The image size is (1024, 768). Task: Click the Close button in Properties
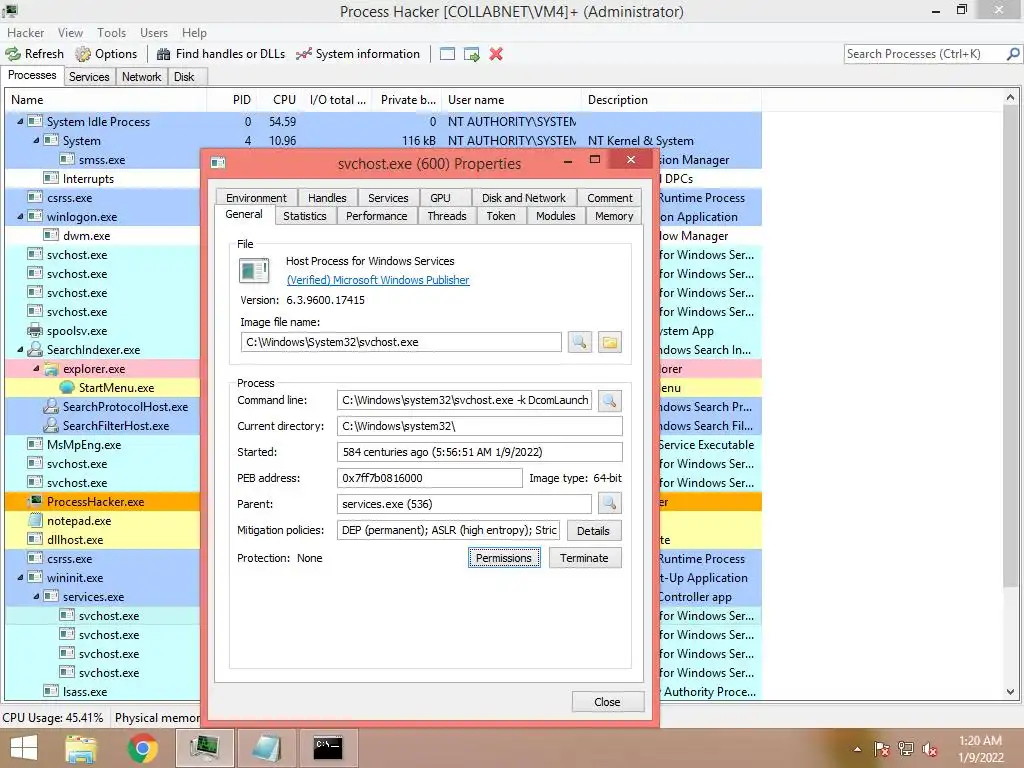coord(607,701)
